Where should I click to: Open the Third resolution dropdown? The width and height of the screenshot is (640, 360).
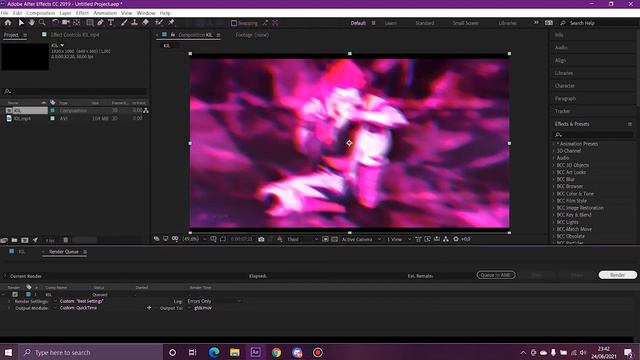coord(302,239)
